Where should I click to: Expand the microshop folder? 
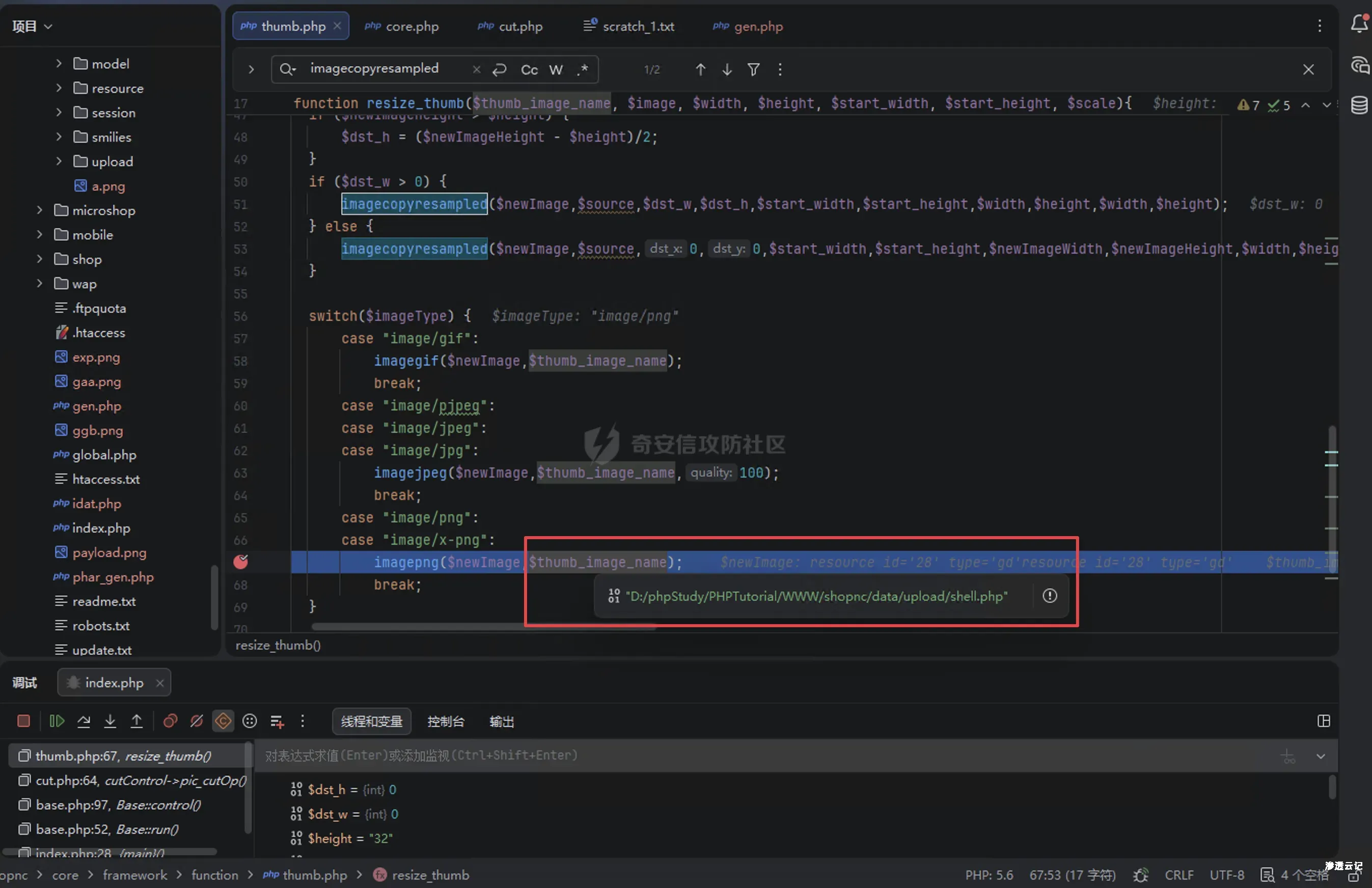click(40, 210)
